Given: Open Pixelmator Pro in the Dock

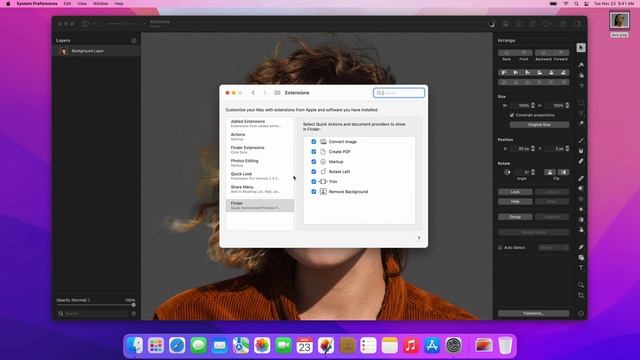Looking at the screenshot, I should [326, 346].
